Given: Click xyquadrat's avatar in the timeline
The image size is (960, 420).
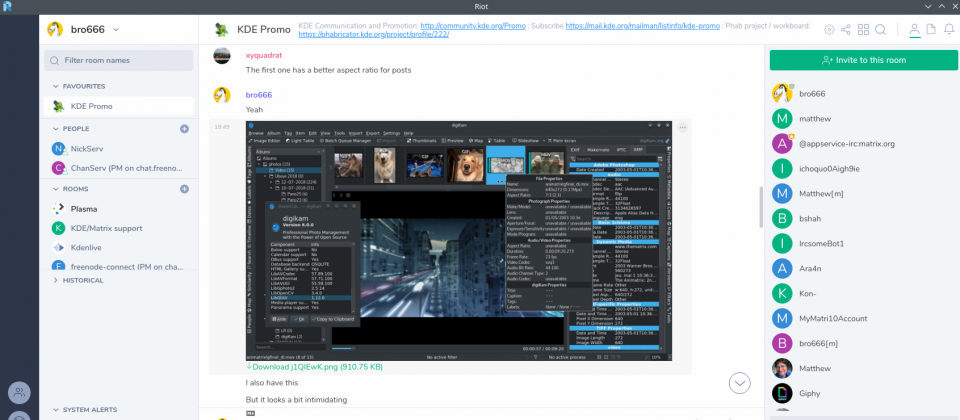Looking at the screenshot, I should click(x=222, y=56).
